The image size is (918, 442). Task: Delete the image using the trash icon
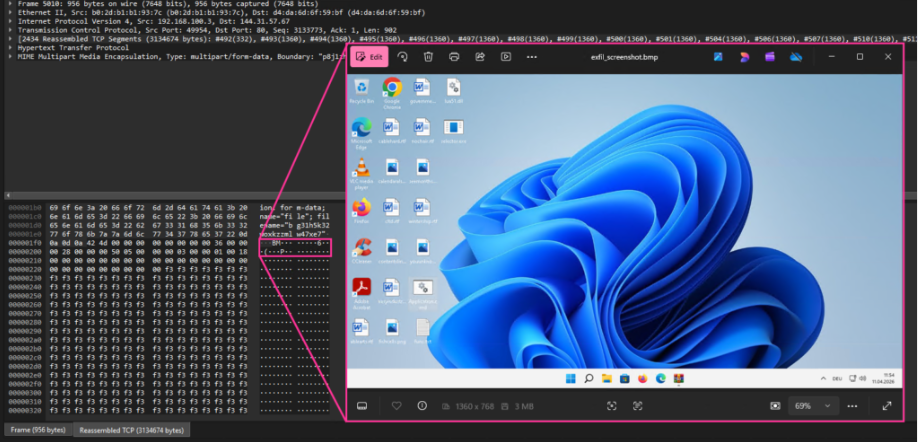pos(428,57)
